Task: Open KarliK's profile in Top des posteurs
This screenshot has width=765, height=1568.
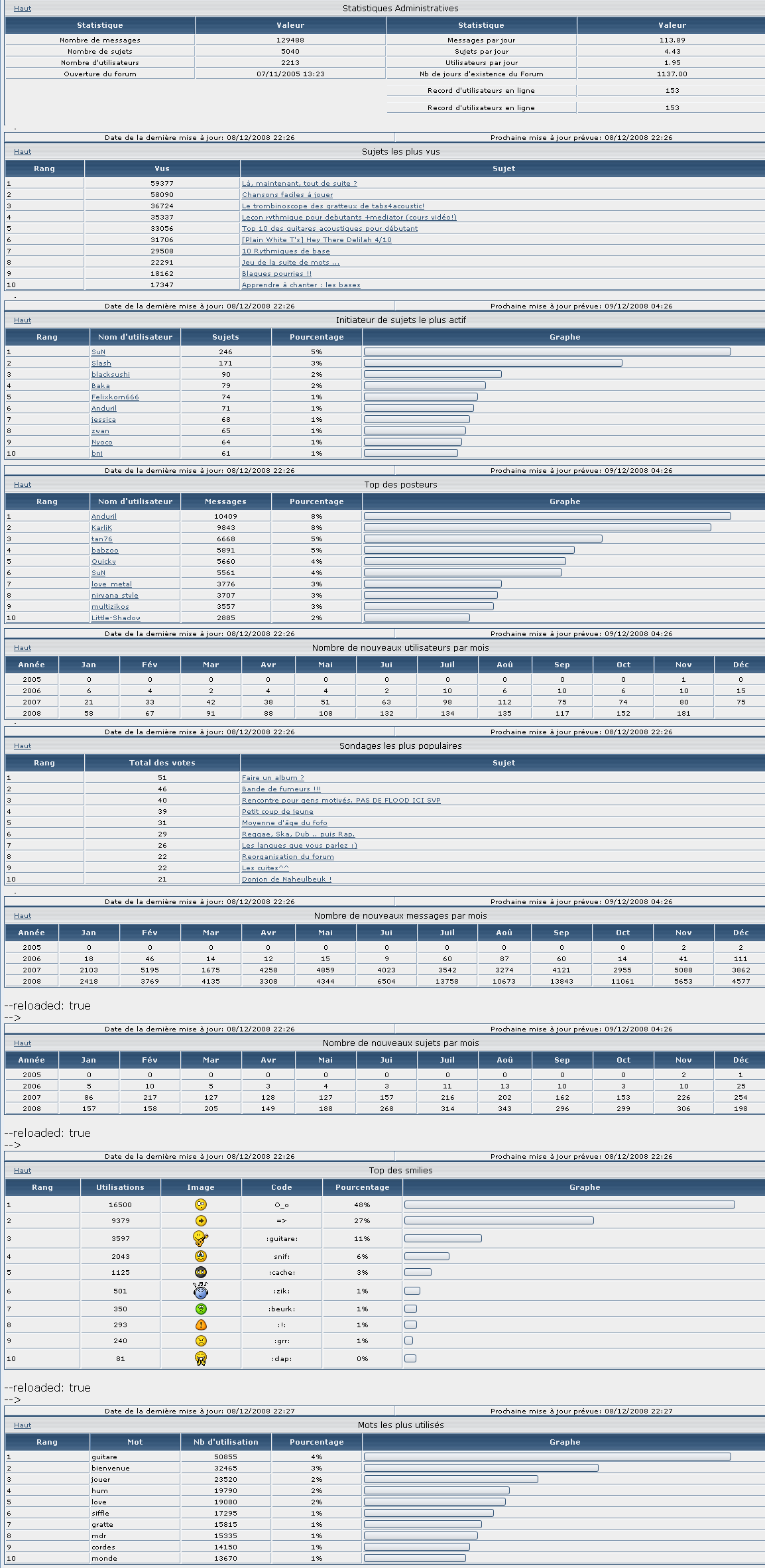Action: [102, 528]
